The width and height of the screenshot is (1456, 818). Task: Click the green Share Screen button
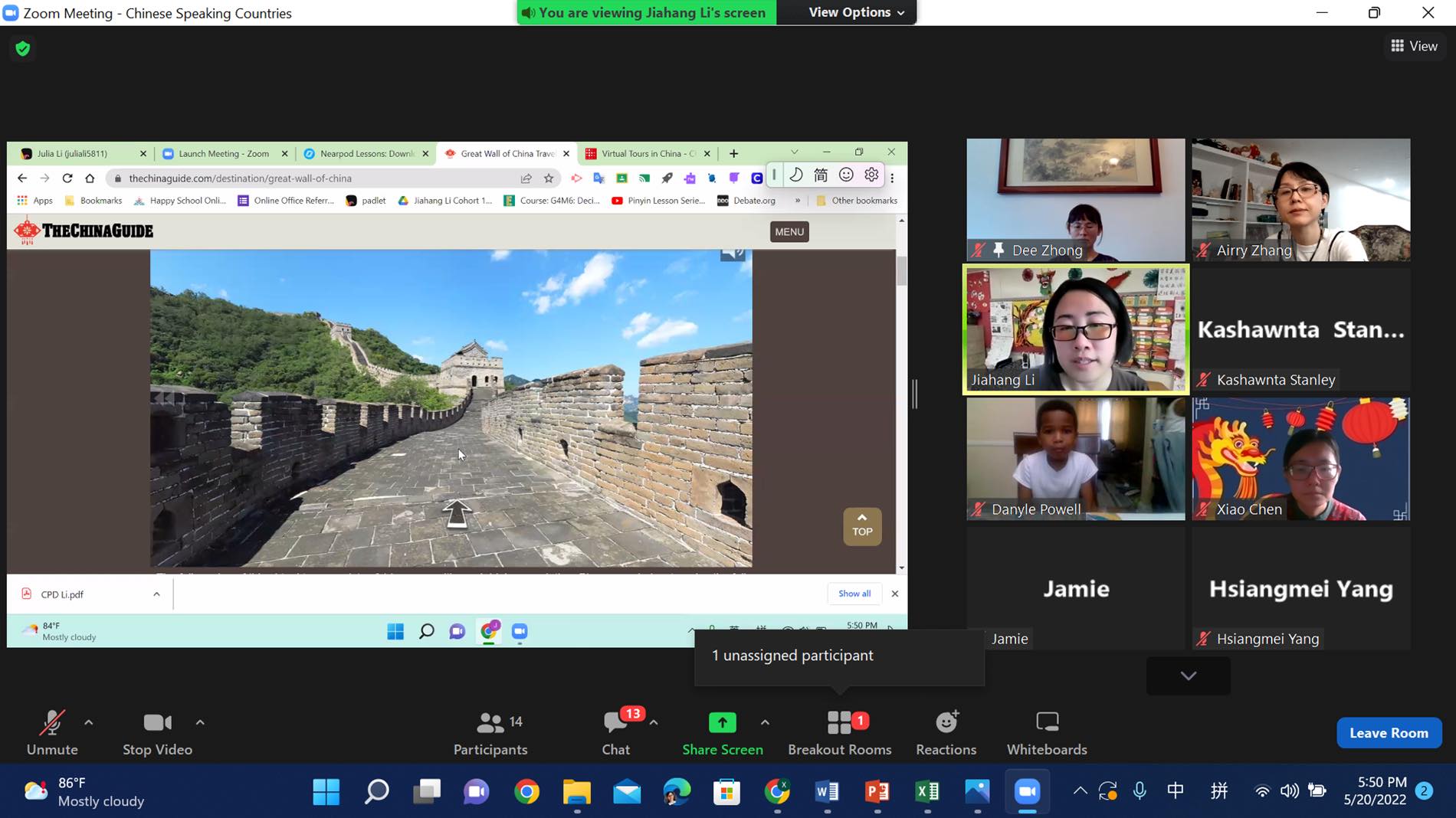(723, 733)
